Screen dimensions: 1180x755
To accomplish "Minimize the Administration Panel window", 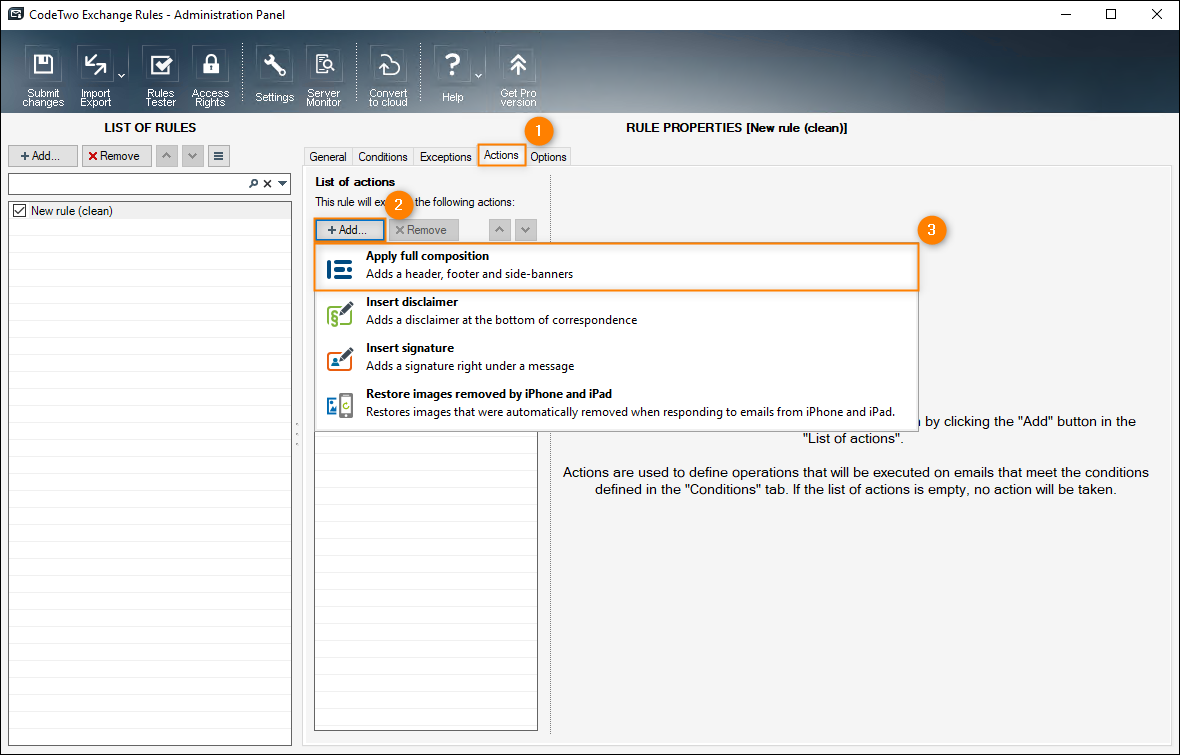I will coord(1066,14).
